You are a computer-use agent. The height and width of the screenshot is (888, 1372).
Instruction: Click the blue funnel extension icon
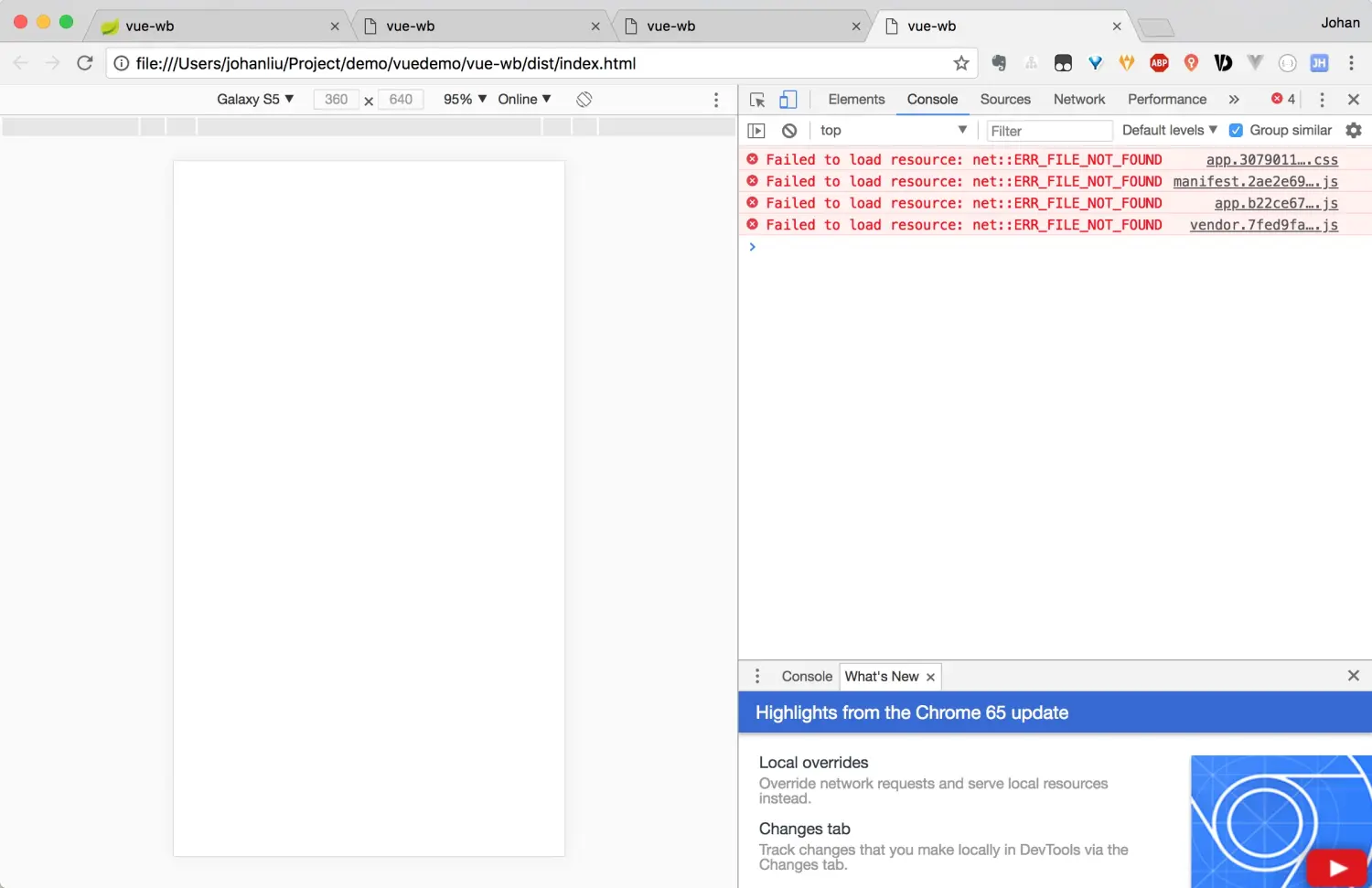1095,63
